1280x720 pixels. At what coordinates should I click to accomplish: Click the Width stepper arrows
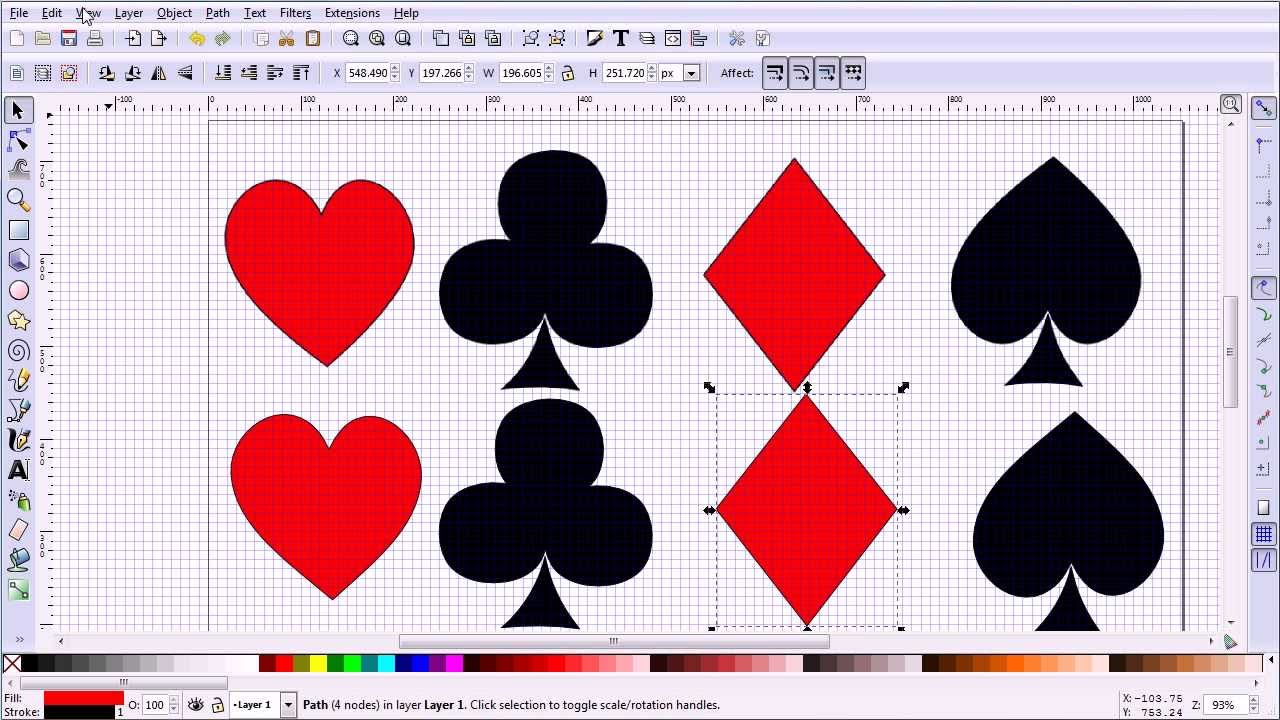tap(548, 73)
